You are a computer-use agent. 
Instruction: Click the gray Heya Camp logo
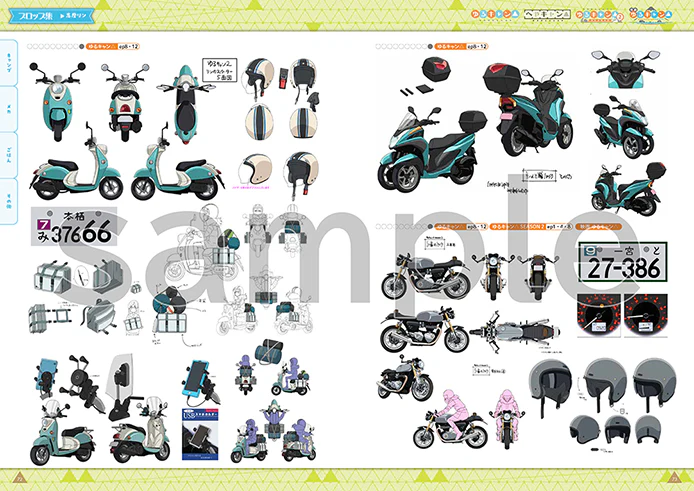[x=547, y=15]
